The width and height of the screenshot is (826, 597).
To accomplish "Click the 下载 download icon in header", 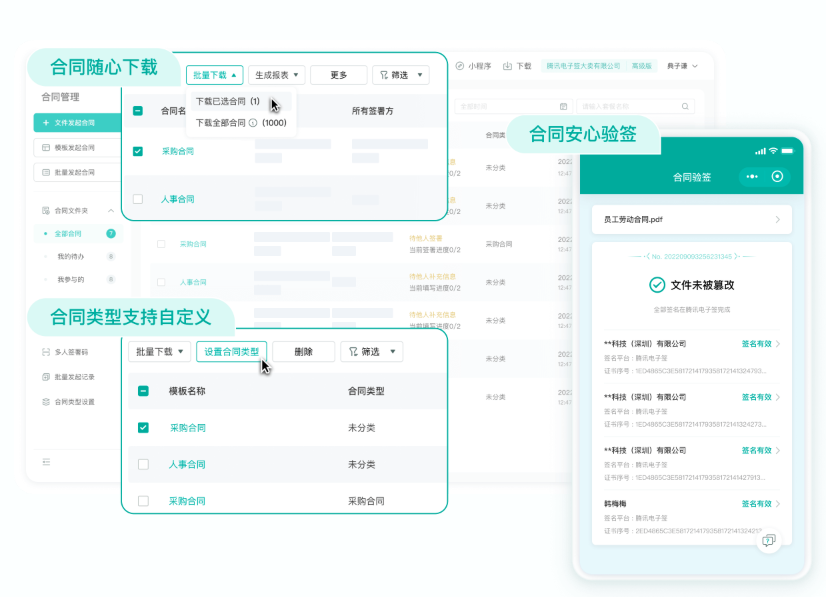I will 507,66.
